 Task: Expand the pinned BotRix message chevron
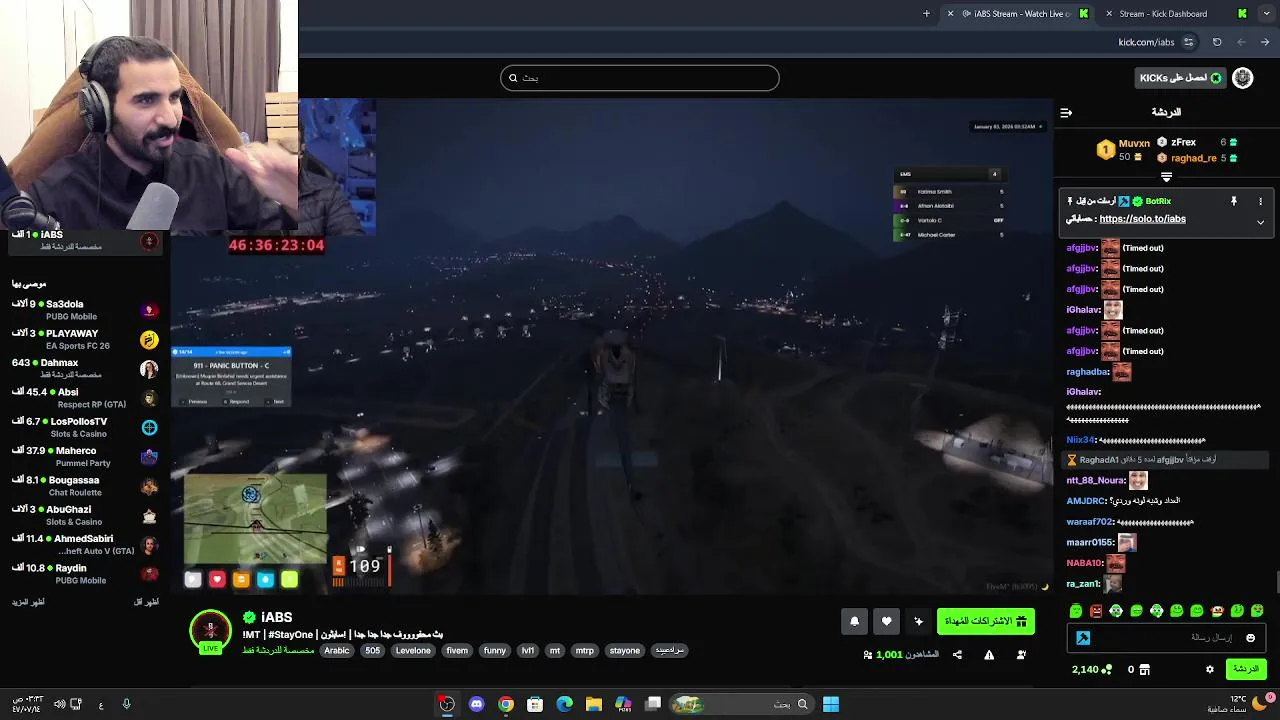(x=1260, y=222)
